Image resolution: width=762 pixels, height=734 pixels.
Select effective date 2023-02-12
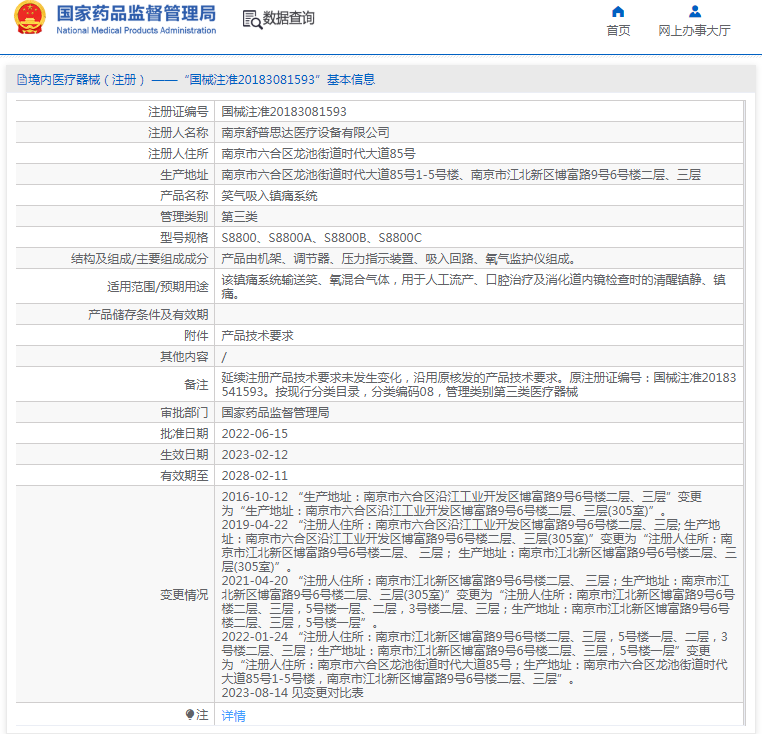[255, 454]
